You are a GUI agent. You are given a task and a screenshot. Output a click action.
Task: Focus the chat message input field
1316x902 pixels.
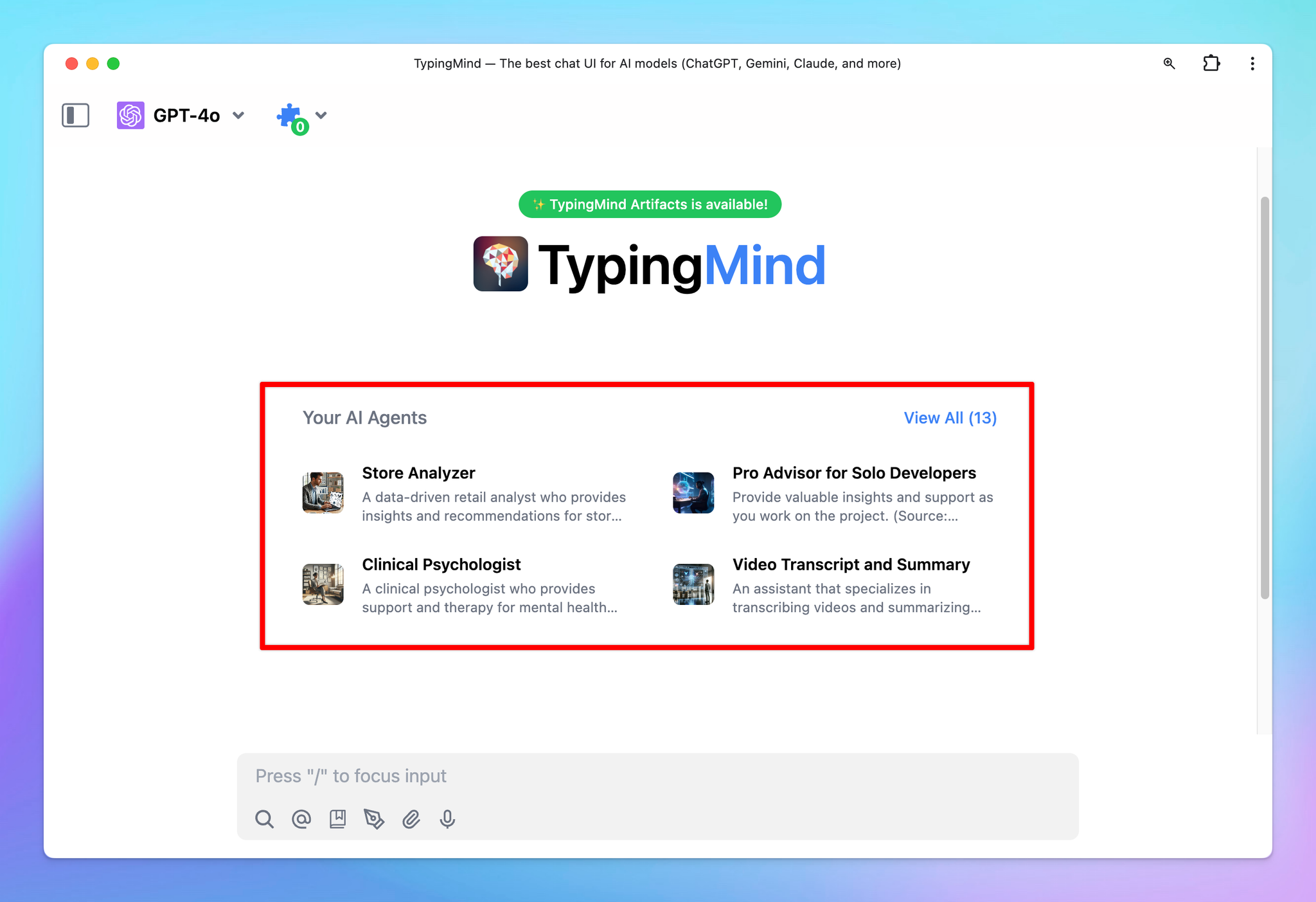(x=657, y=776)
